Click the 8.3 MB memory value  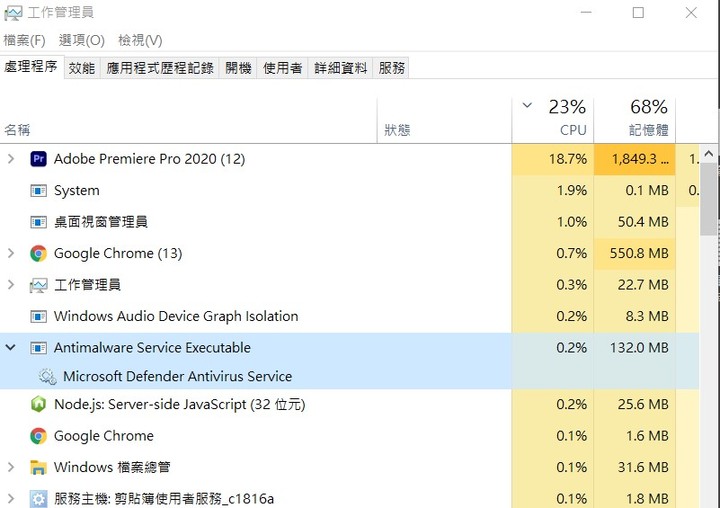point(647,316)
